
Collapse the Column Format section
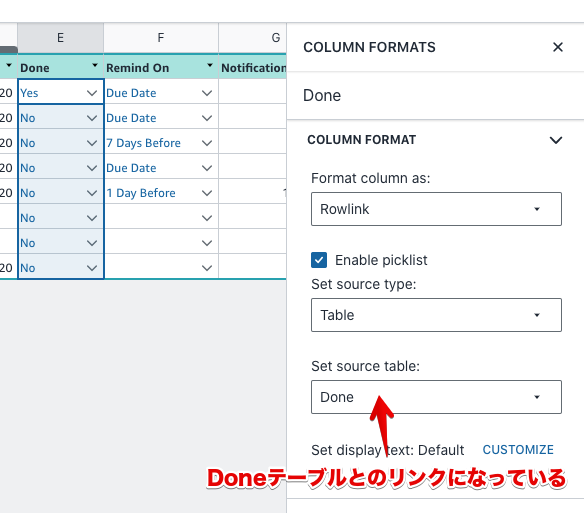point(556,140)
